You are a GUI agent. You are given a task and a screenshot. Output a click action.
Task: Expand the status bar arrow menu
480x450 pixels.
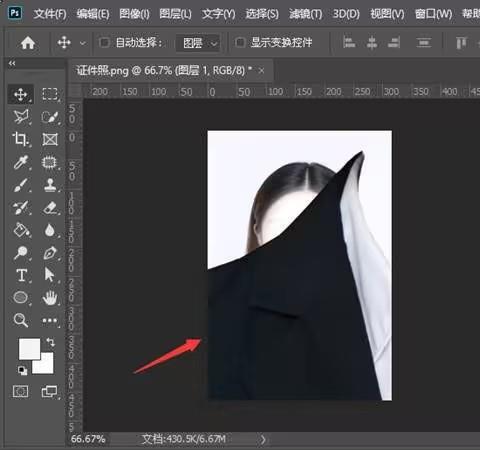(263, 439)
